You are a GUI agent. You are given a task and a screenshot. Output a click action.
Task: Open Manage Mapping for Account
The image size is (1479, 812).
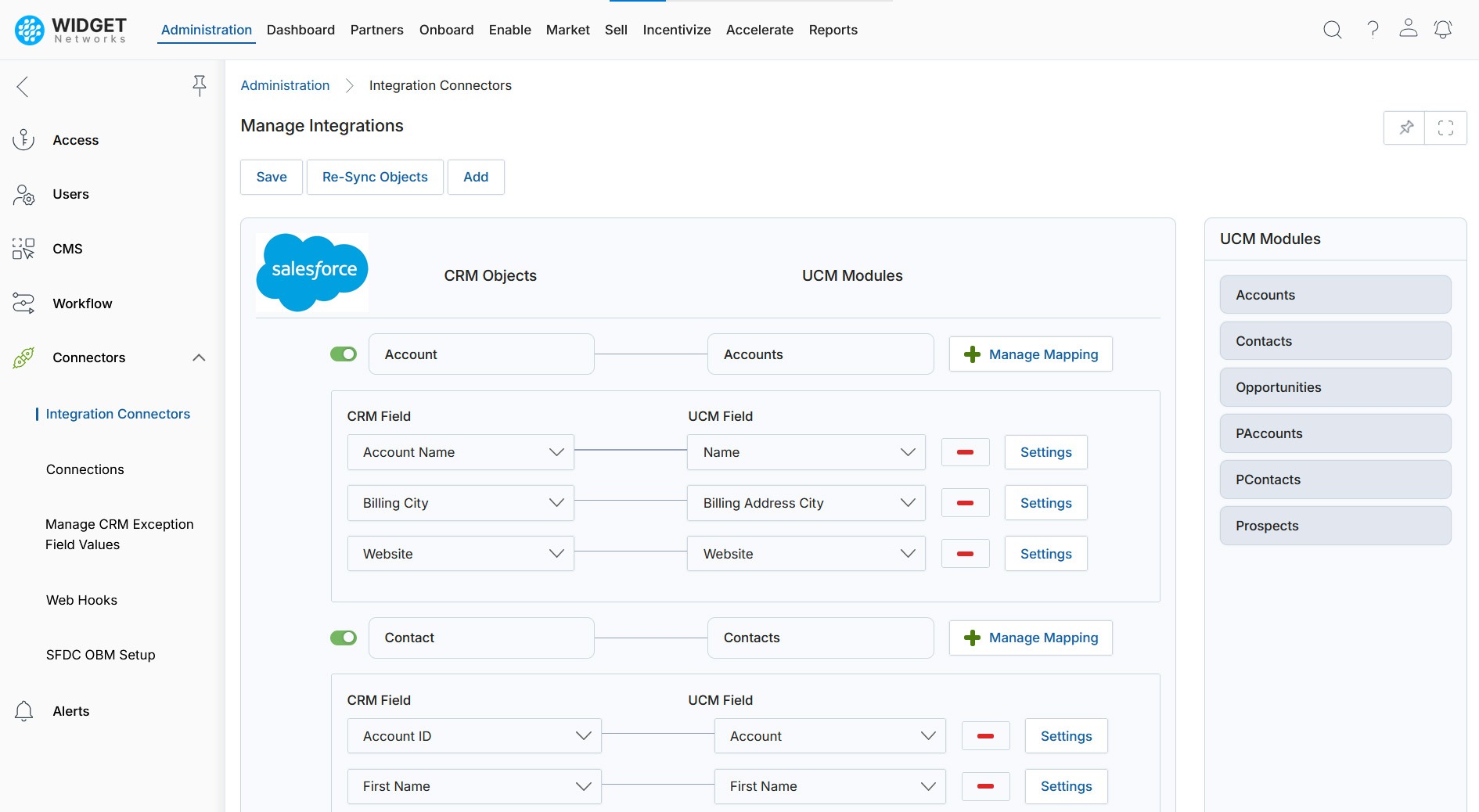(x=1031, y=354)
